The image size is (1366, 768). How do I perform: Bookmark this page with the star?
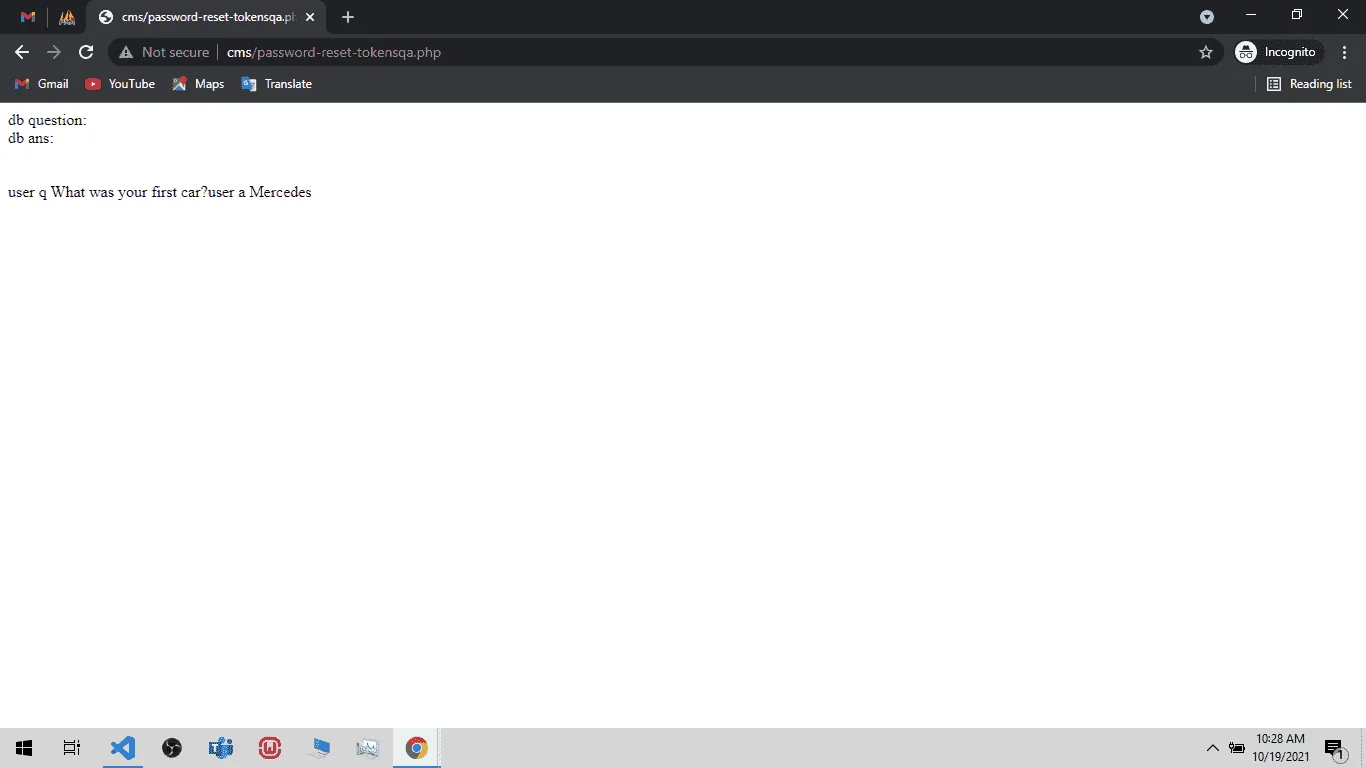[1206, 52]
